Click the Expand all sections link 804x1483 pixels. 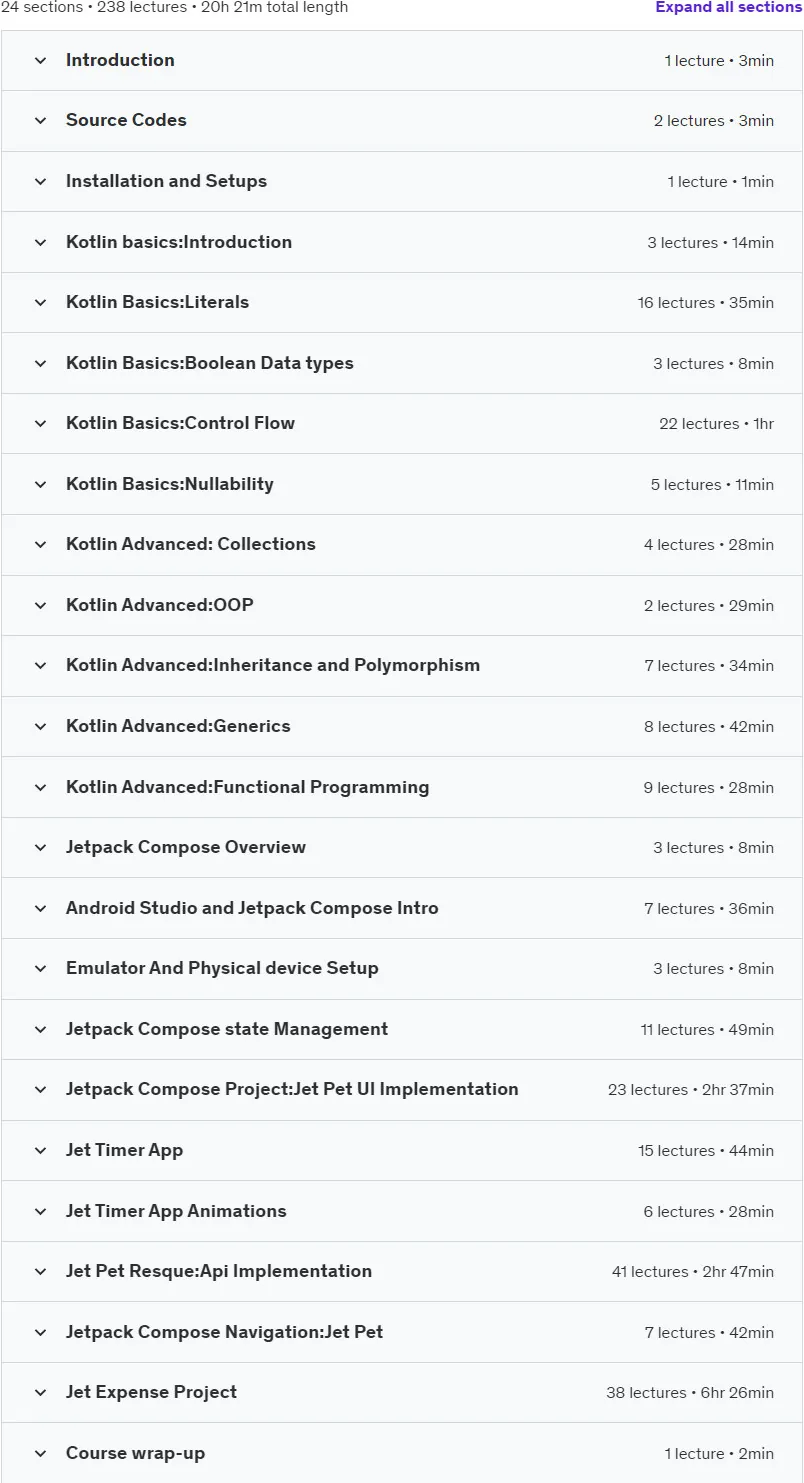tap(729, 7)
